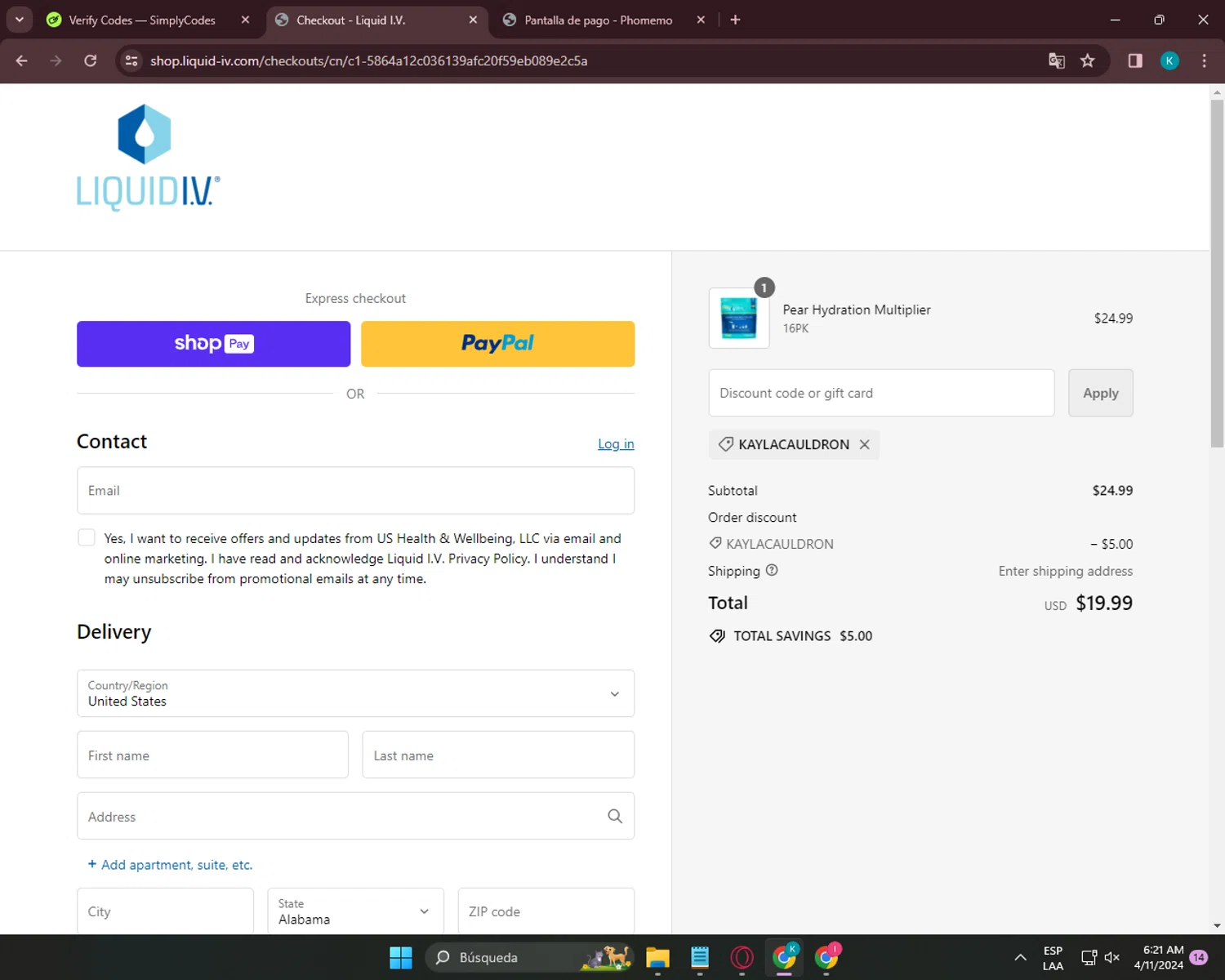The width and height of the screenshot is (1225, 980).
Task: Click the taskbar Búsqueda search box
Action: point(531,957)
